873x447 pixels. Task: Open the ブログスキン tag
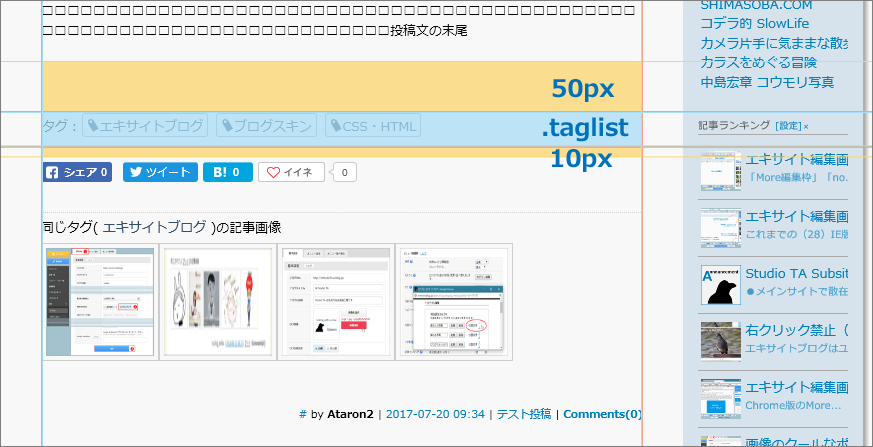266,126
